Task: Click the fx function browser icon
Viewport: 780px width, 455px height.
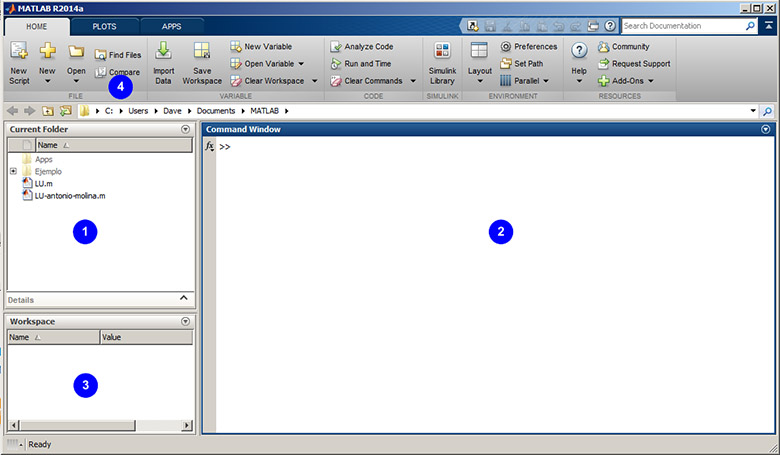Action: (x=209, y=146)
